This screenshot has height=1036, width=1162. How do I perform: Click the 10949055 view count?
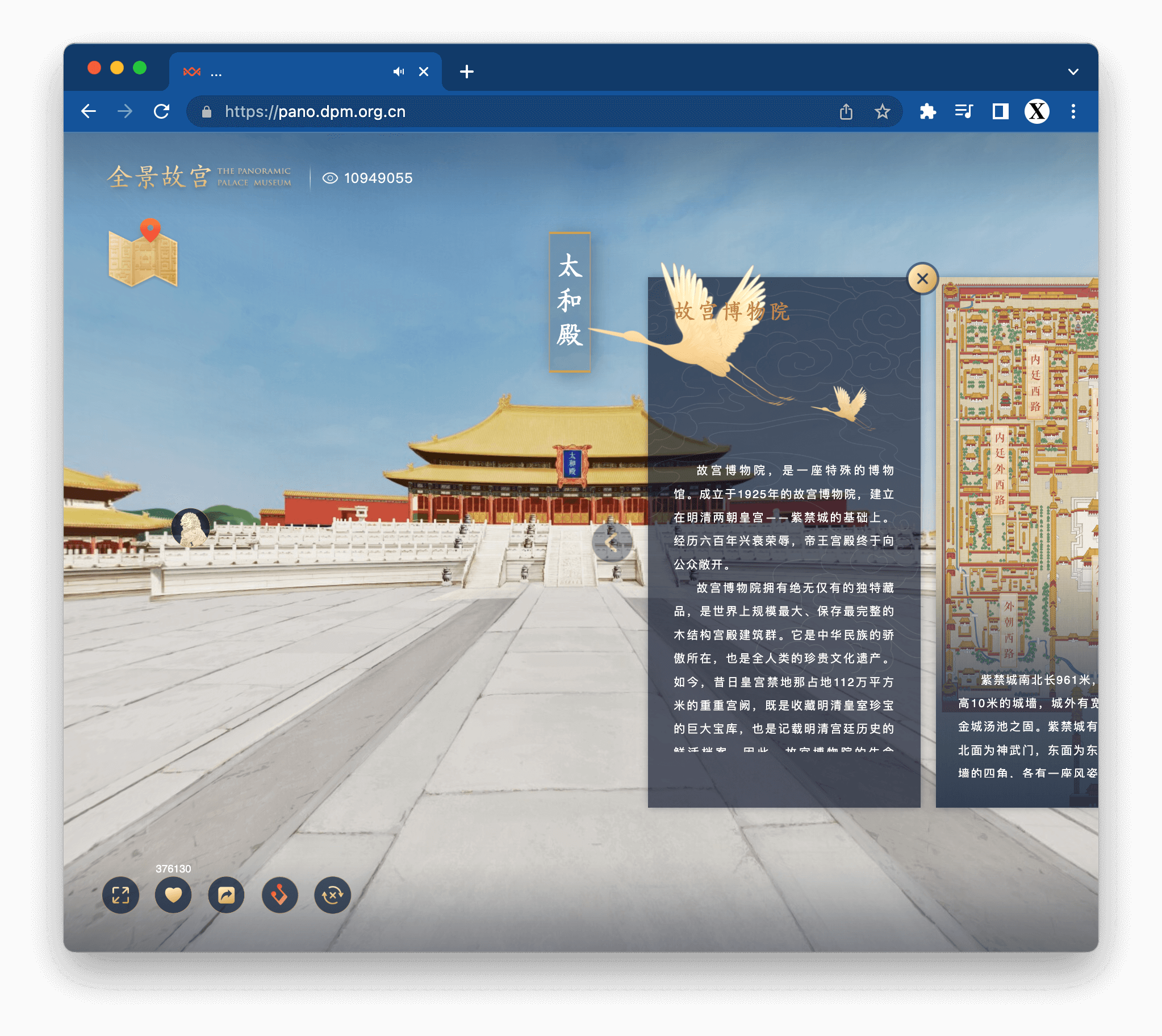[x=378, y=178]
